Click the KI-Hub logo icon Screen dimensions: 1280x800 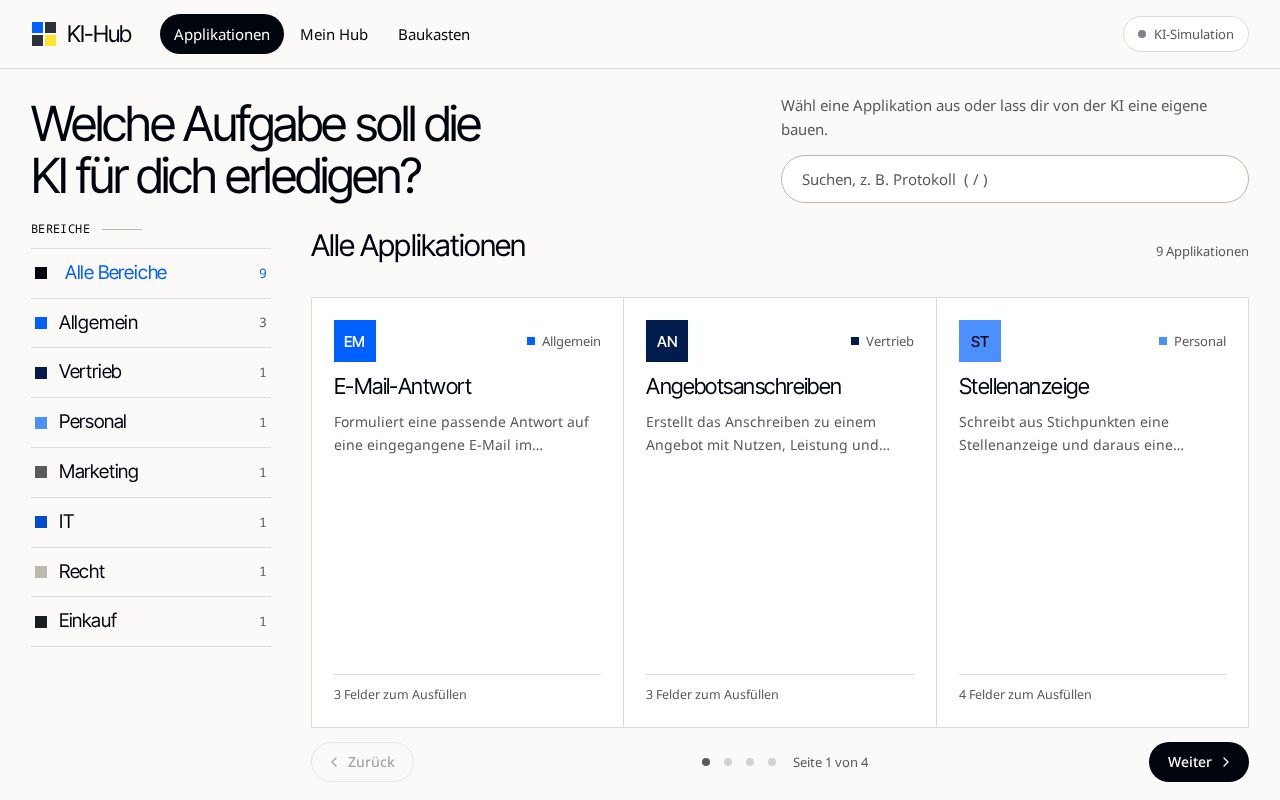44,34
